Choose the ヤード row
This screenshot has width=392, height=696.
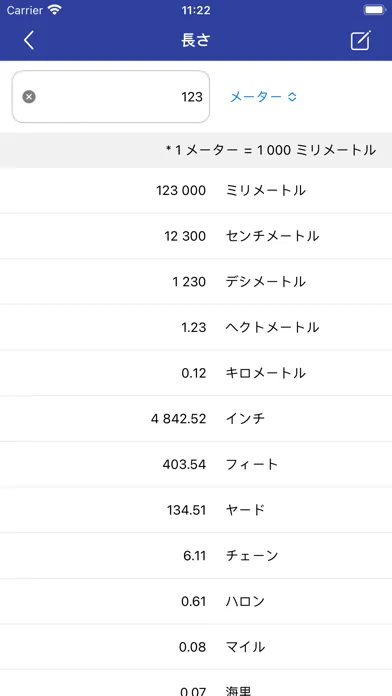tap(196, 510)
